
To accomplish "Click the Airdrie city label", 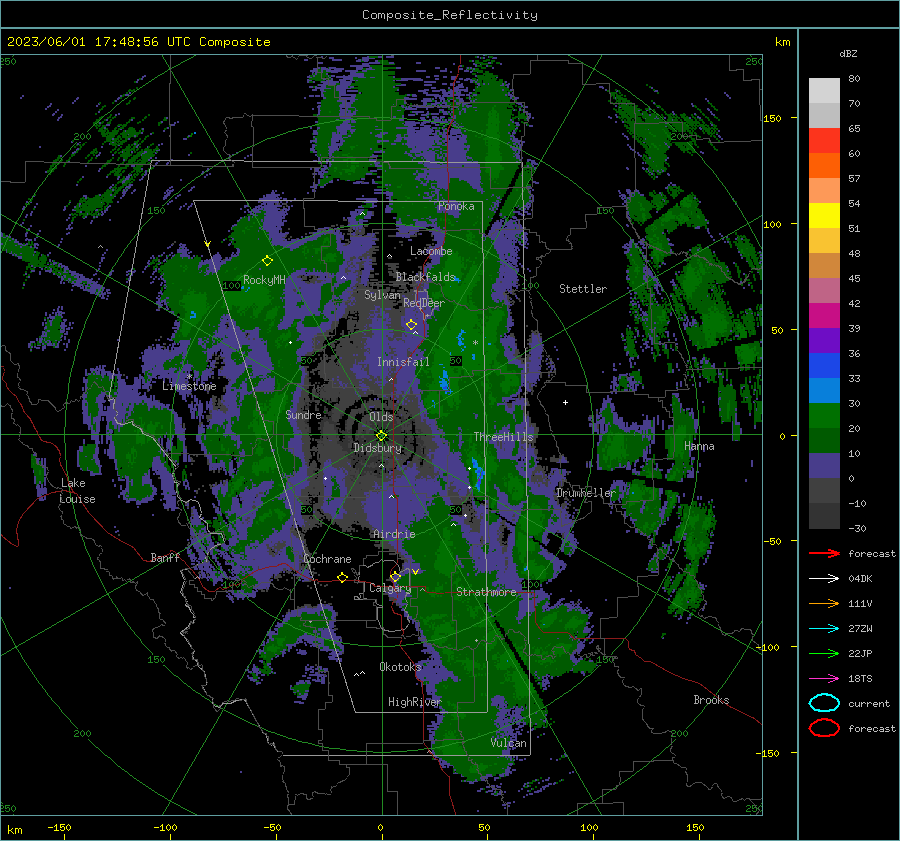I will 394,534.
